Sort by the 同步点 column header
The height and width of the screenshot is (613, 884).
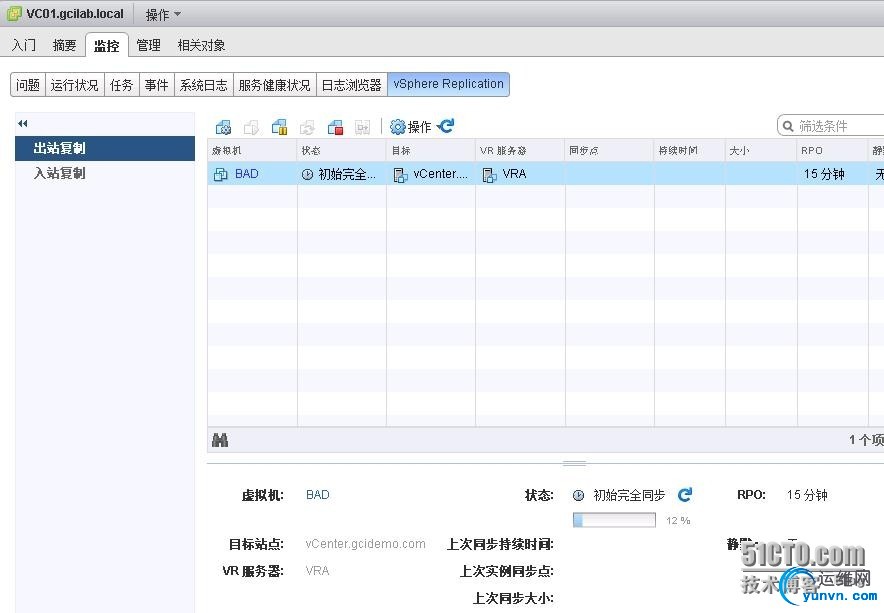tap(610, 151)
